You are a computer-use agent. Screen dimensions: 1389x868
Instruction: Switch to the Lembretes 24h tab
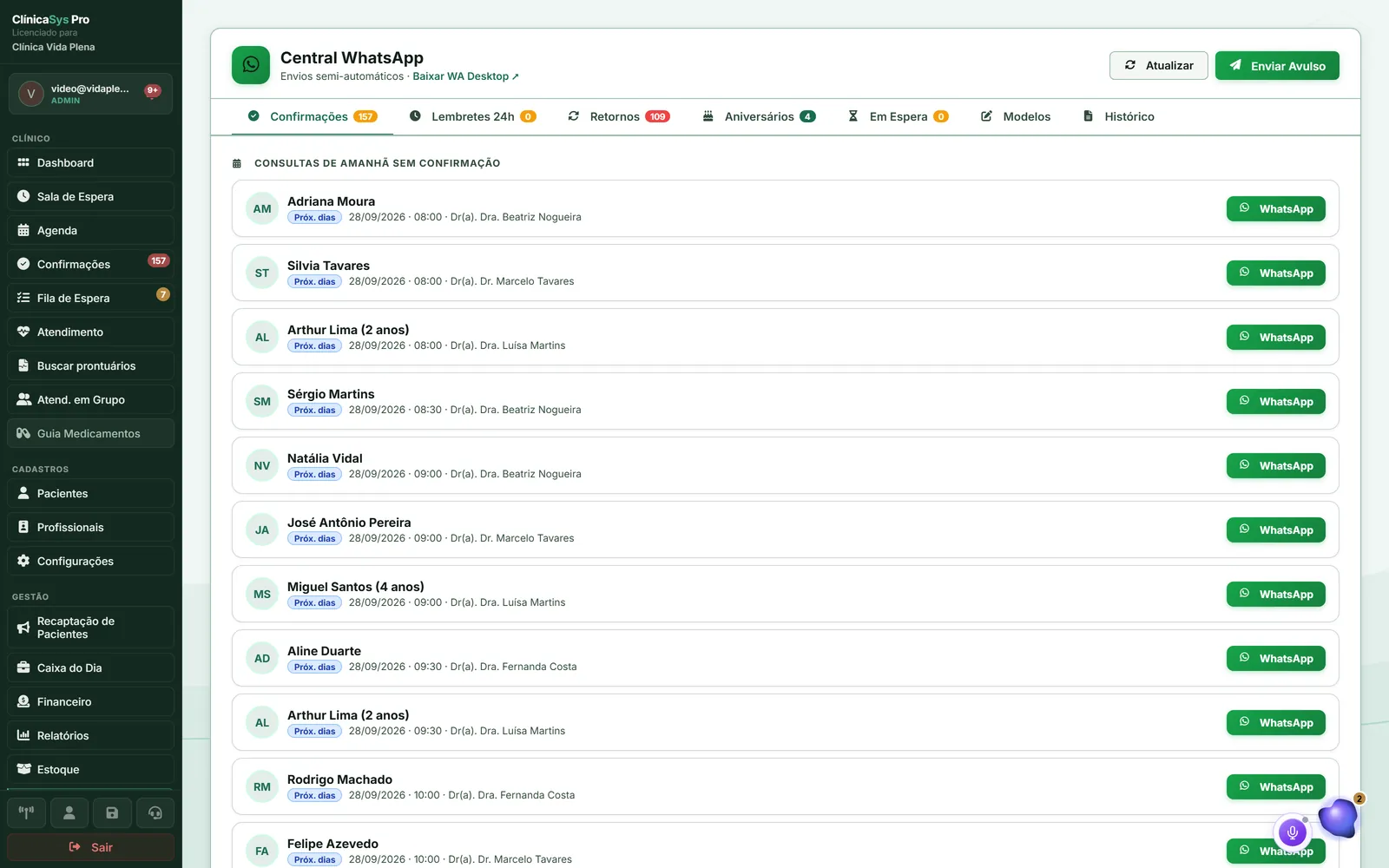(x=473, y=116)
